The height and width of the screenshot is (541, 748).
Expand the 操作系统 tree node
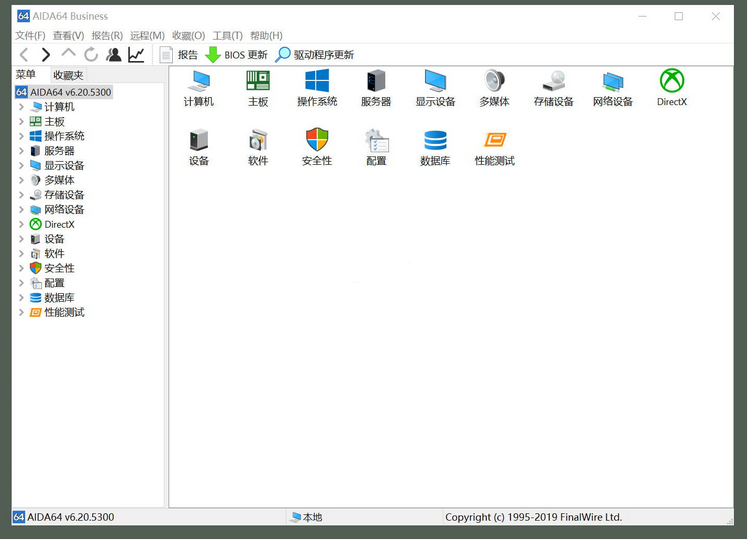[x=21, y=136]
